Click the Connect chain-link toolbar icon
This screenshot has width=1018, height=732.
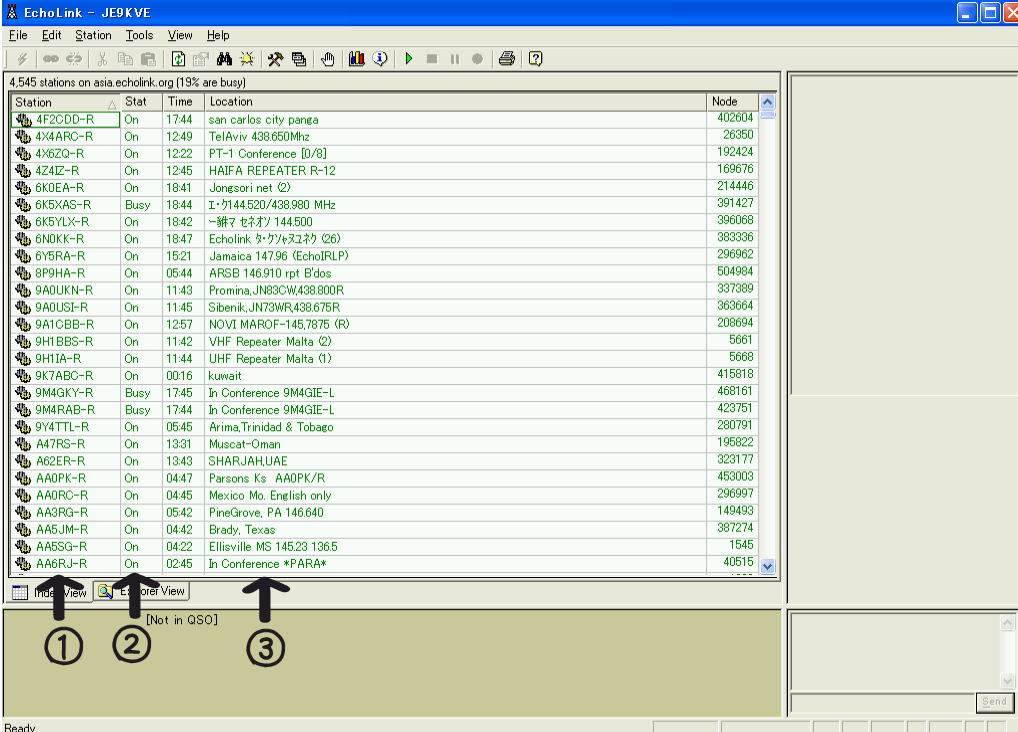pos(51,59)
